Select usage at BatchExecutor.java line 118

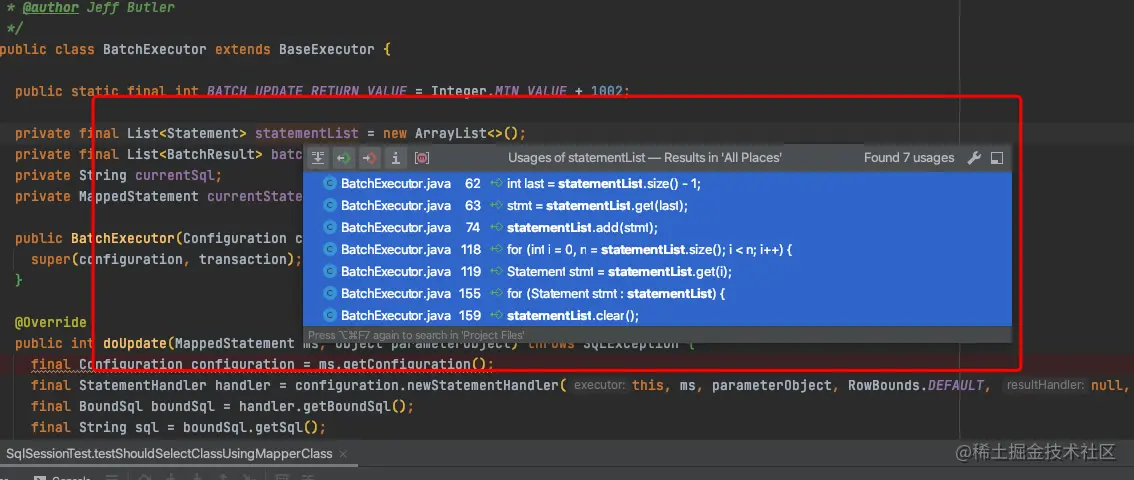click(x=657, y=249)
